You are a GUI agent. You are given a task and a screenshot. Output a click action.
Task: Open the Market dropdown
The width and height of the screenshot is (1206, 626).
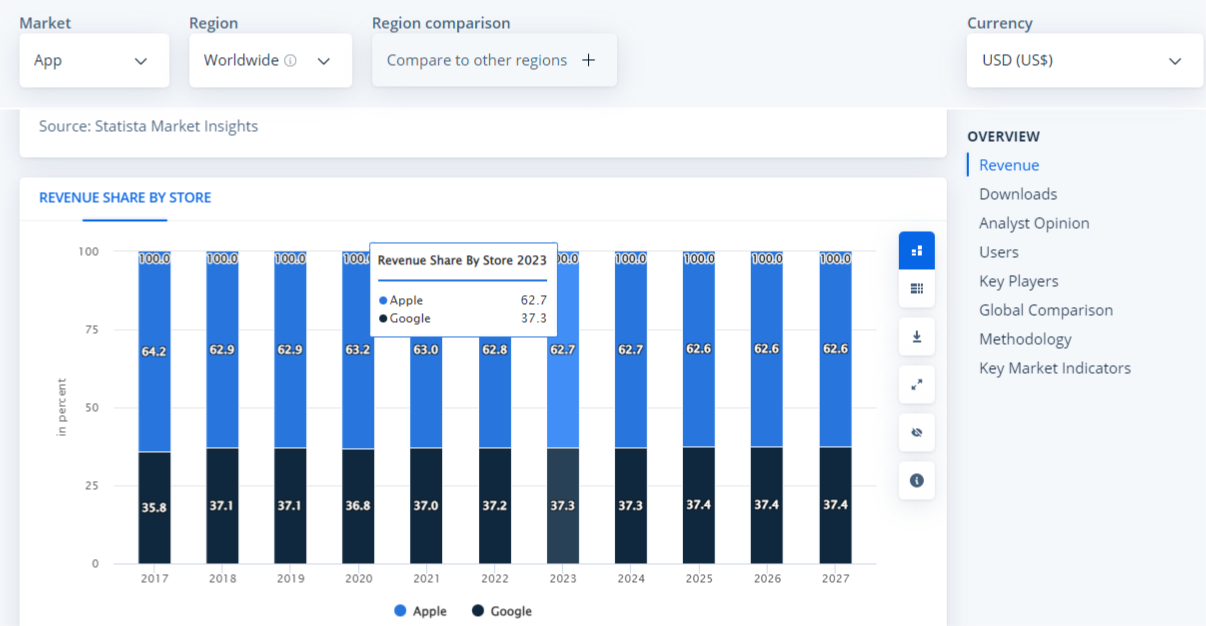point(91,60)
